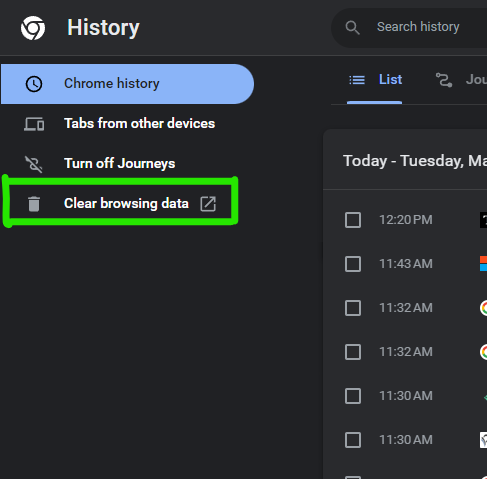Click the search magnifier icon
Viewport: 487px width, 479px height.
click(352, 28)
